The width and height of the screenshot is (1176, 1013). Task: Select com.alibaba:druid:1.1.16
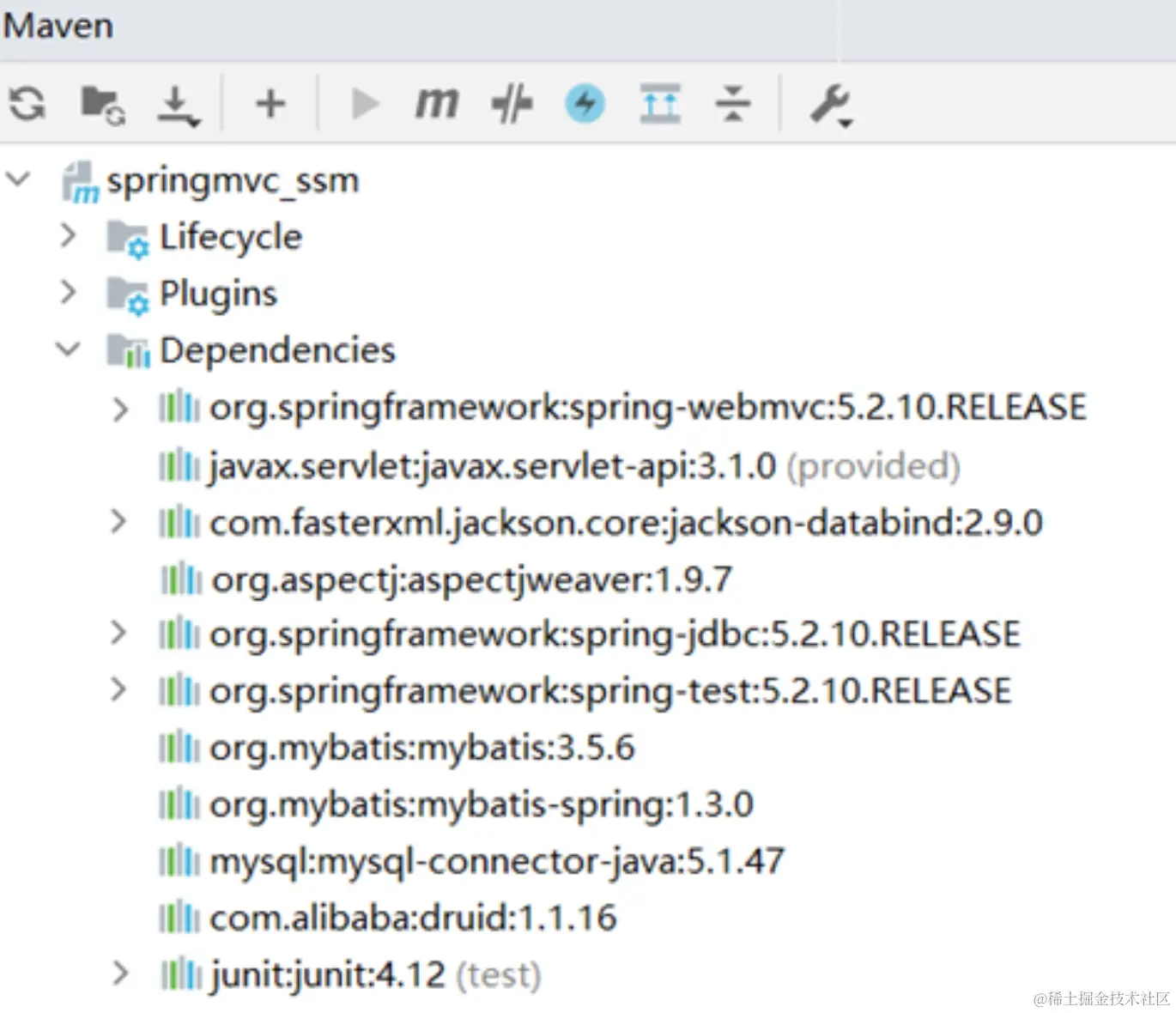click(413, 918)
